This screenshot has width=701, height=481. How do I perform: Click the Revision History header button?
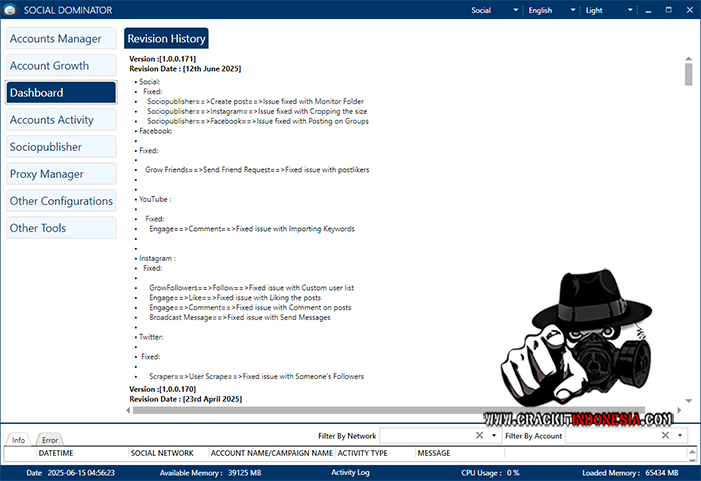tap(166, 39)
